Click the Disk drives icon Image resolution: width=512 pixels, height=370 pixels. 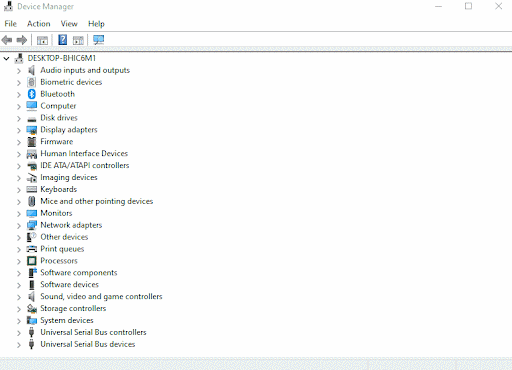32,118
